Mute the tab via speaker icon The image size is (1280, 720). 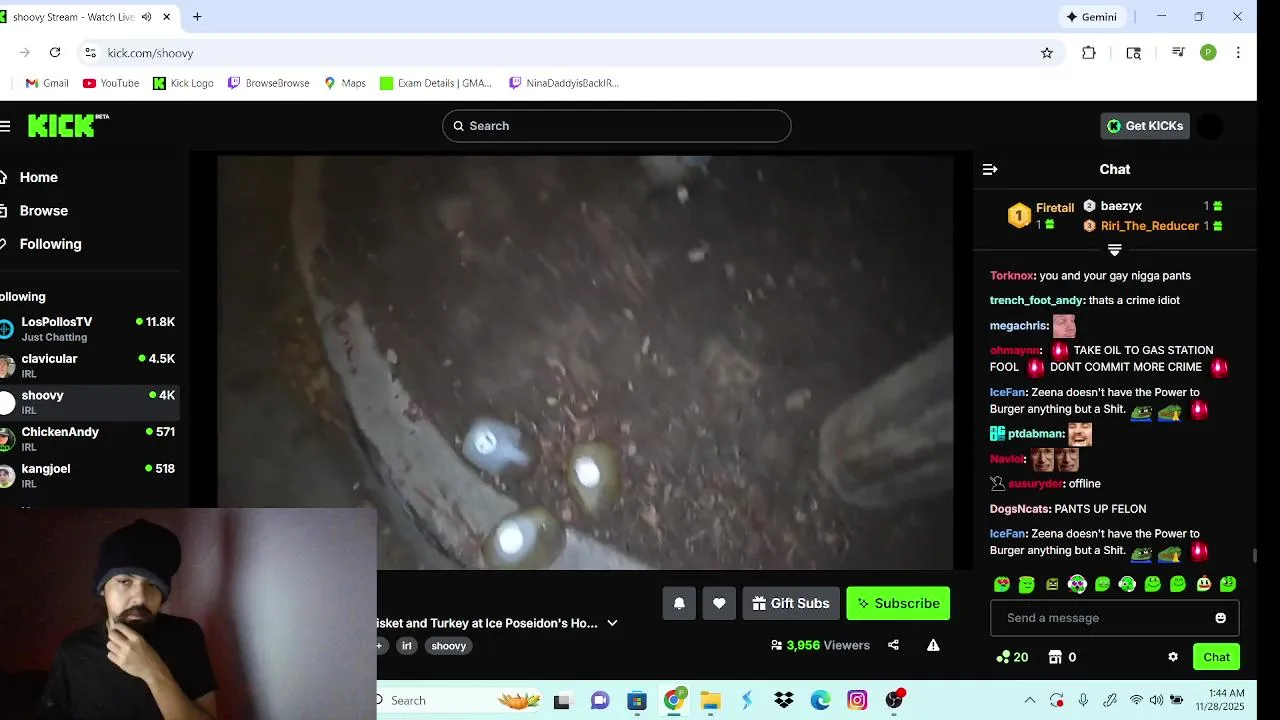147,17
